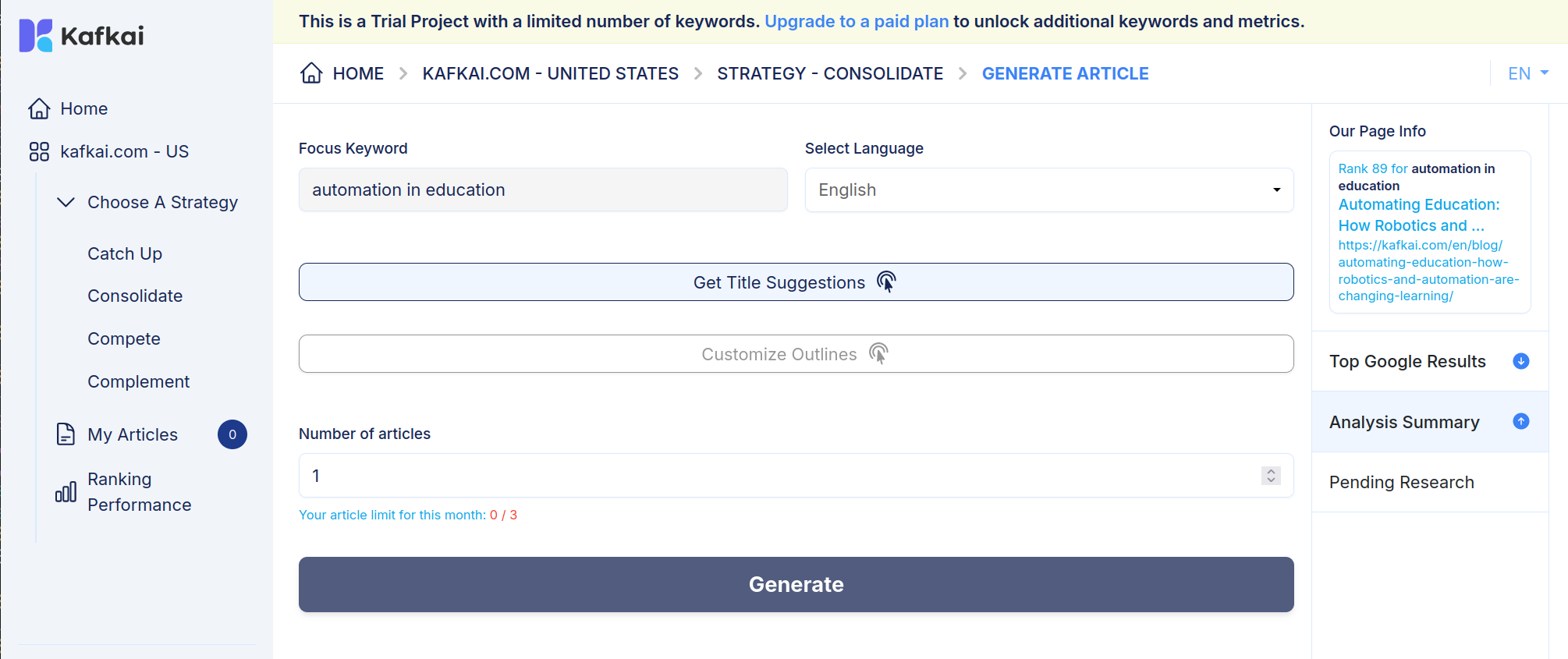This screenshot has height=659, width=1568.
Task: Click the Ranking Performance bar chart icon
Action: (x=66, y=491)
